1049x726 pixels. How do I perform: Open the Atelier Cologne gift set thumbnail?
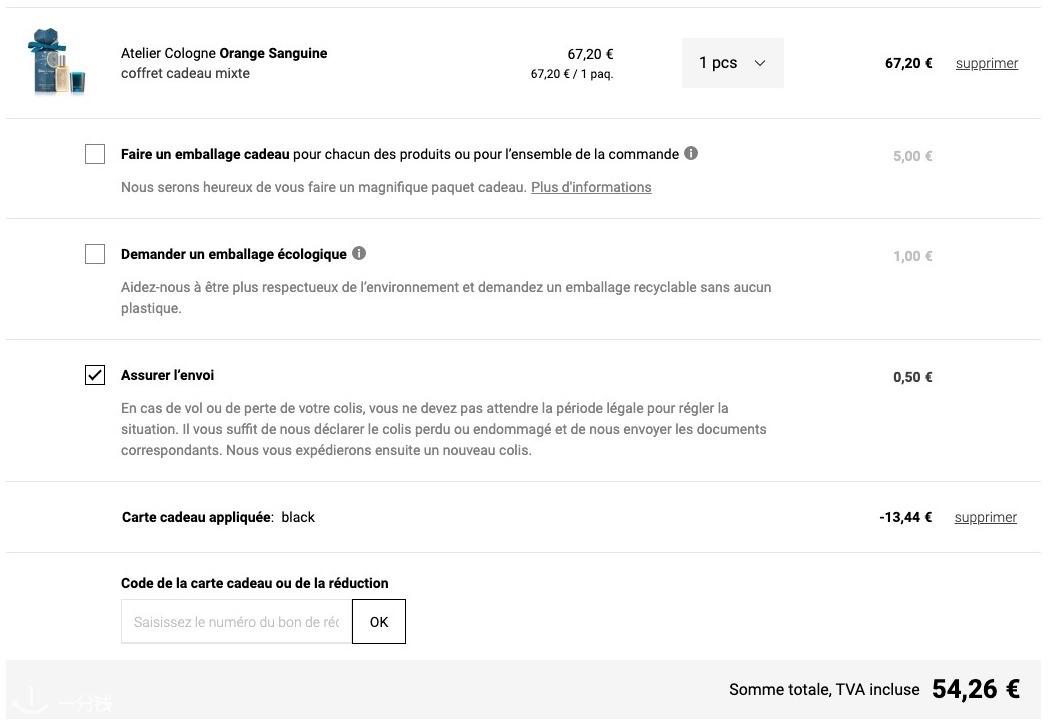(x=57, y=62)
